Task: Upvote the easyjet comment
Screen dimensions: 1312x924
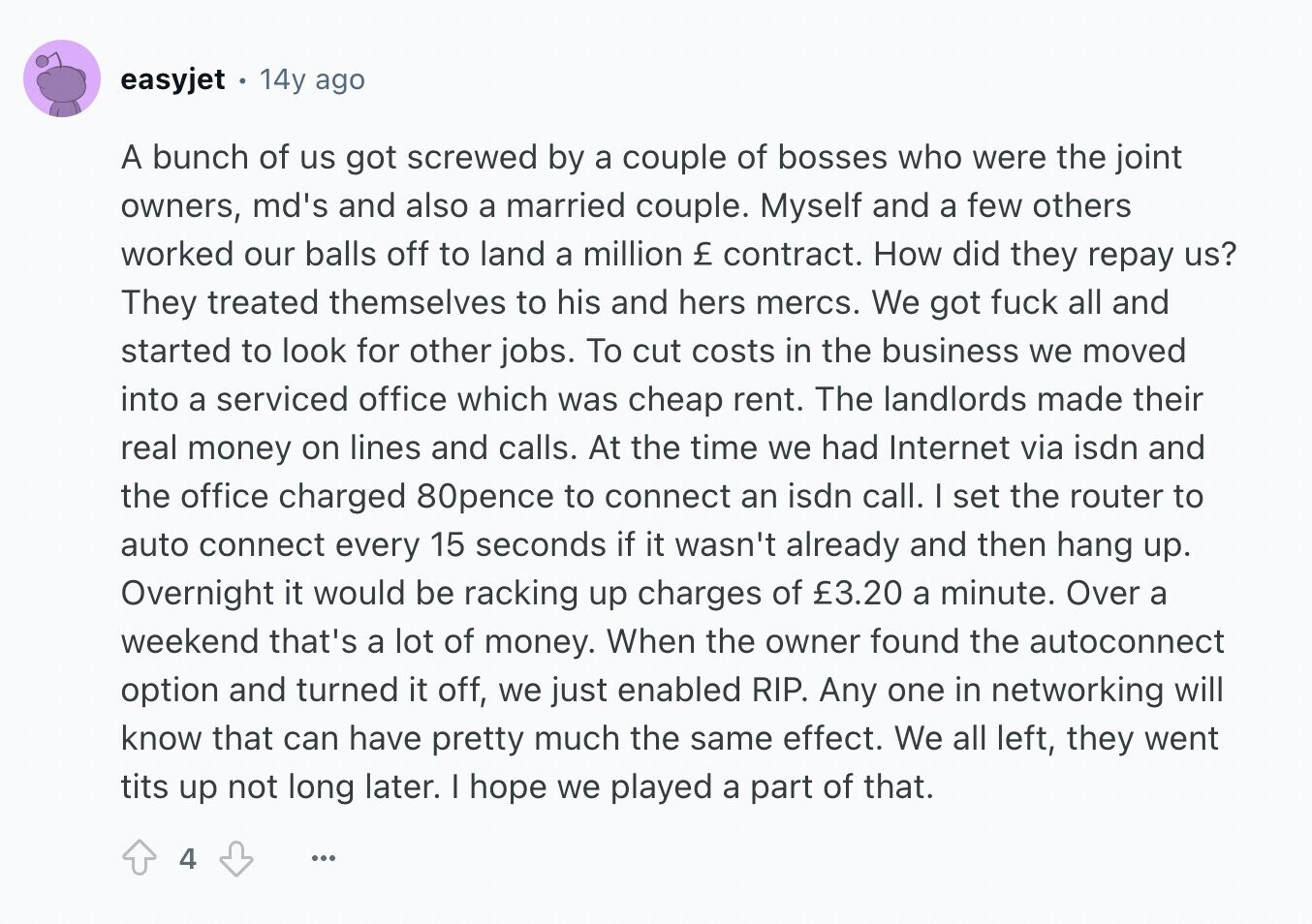Action: [140, 858]
